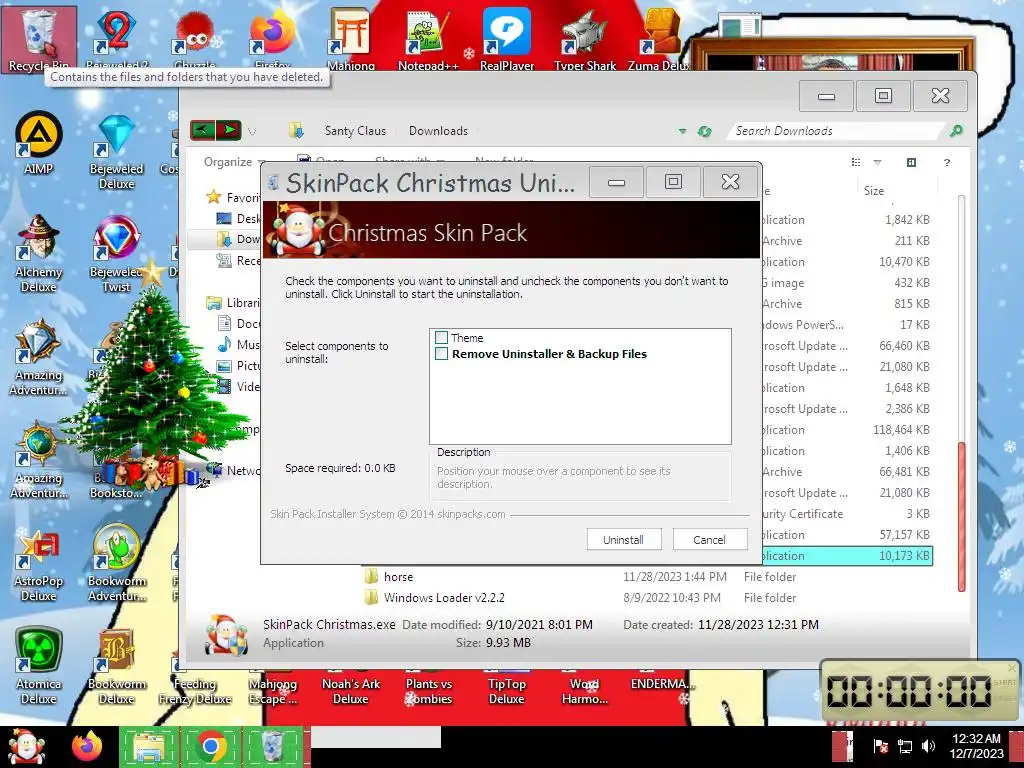Check the Theme component checkbox
Viewport: 1024px width, 768px height.
[x=441, y=338]
